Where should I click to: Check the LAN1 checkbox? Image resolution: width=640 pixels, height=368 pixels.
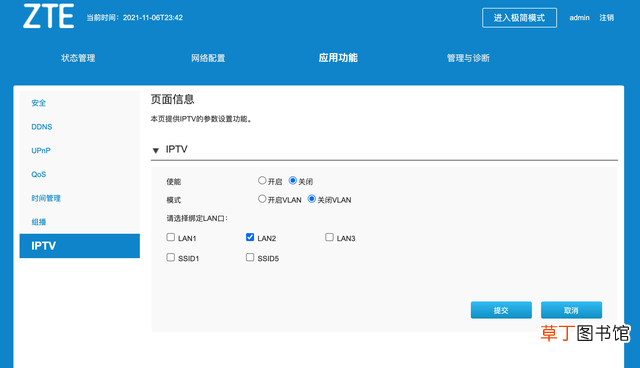coord(171,237)
